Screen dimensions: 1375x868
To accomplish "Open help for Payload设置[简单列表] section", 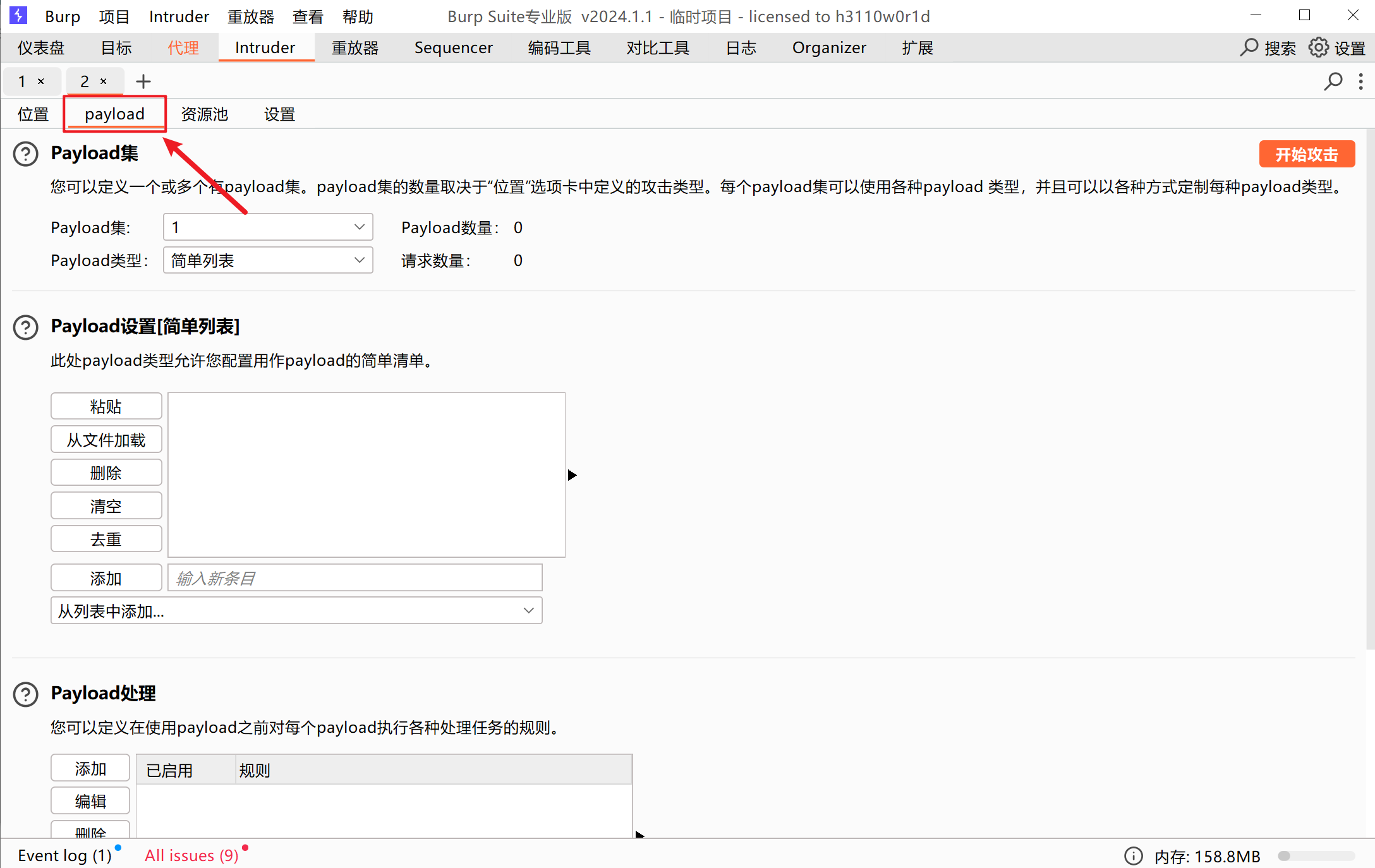I will click(26, 327).
